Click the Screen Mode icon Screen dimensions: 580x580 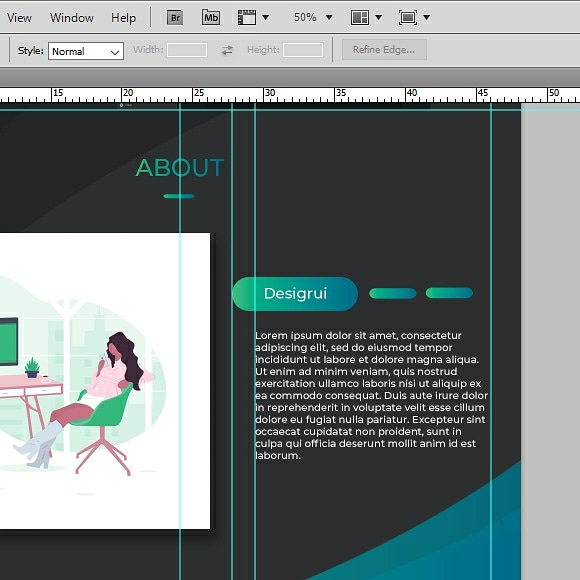(408, 17)
